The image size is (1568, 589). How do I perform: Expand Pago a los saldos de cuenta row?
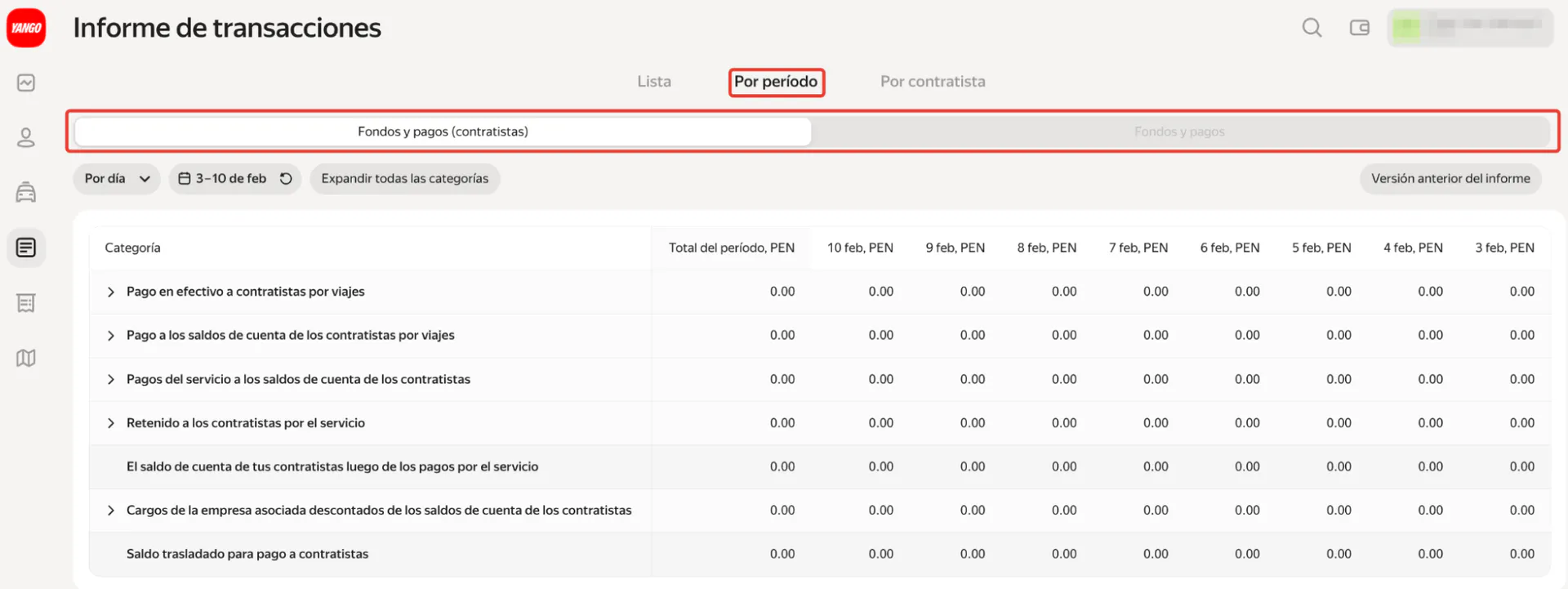[x=111, y=336]
